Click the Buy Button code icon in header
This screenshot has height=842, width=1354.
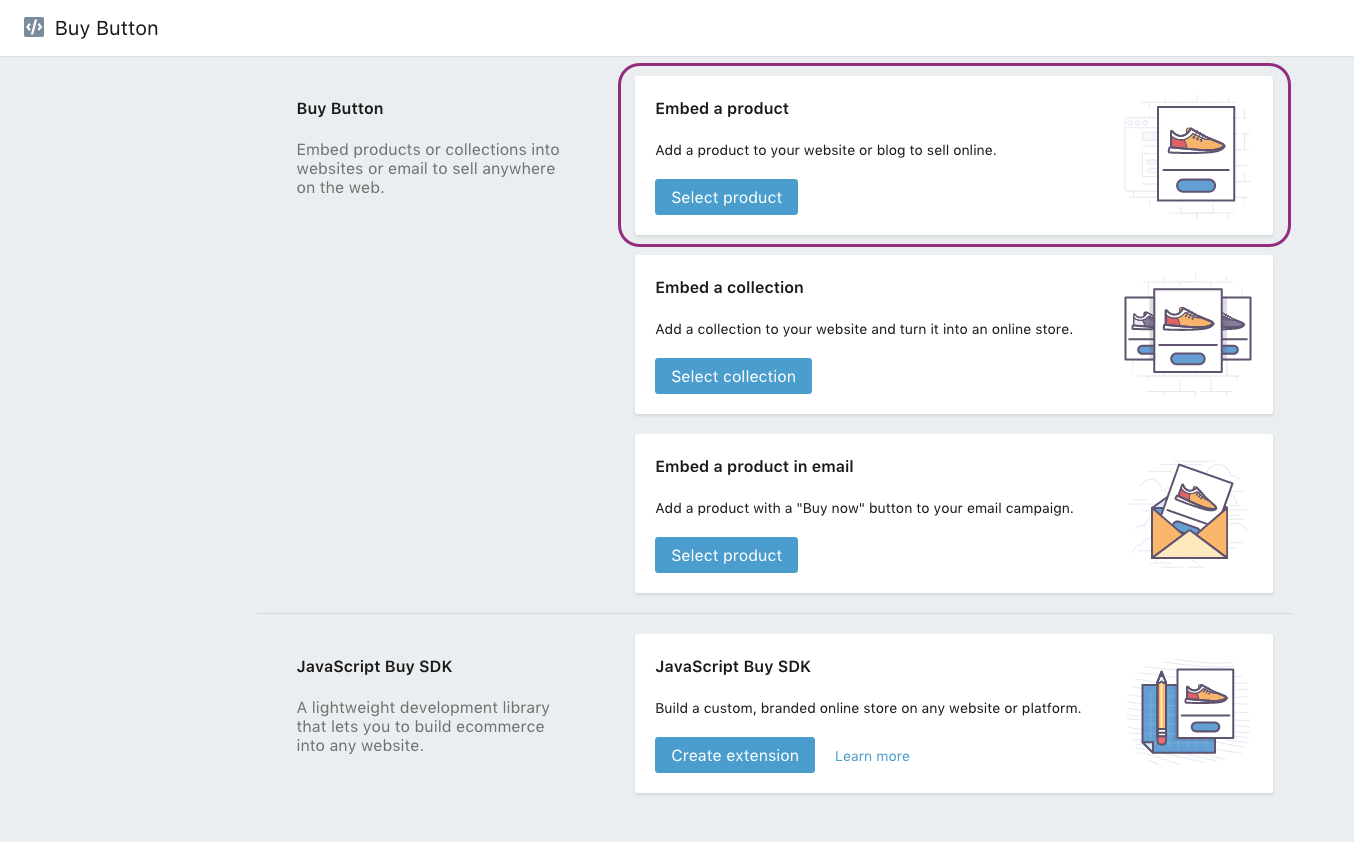tap(34, 28)
